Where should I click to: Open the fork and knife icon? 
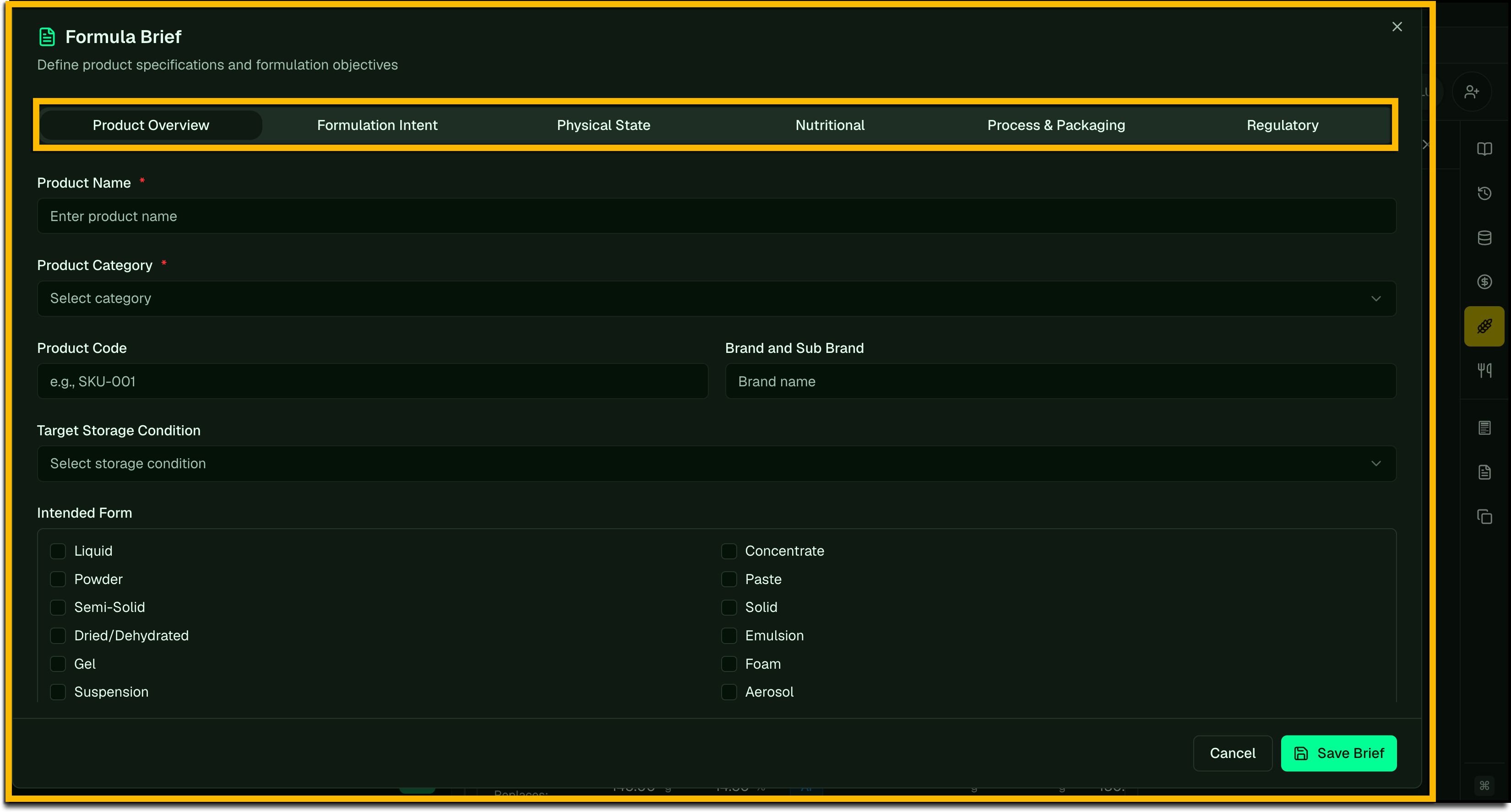click(x=1484, y=371)
